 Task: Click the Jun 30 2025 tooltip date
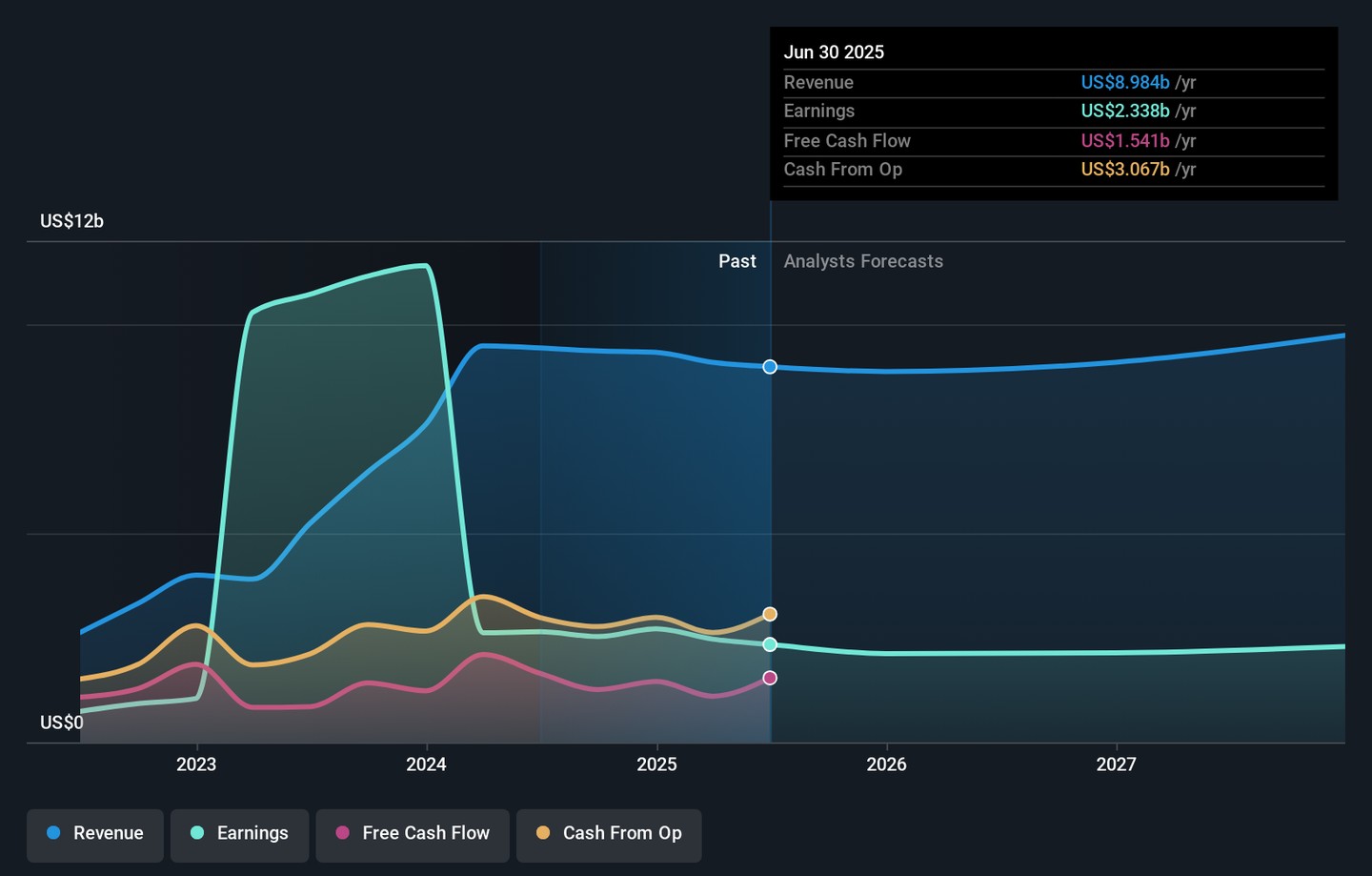(x=834, y=52)
